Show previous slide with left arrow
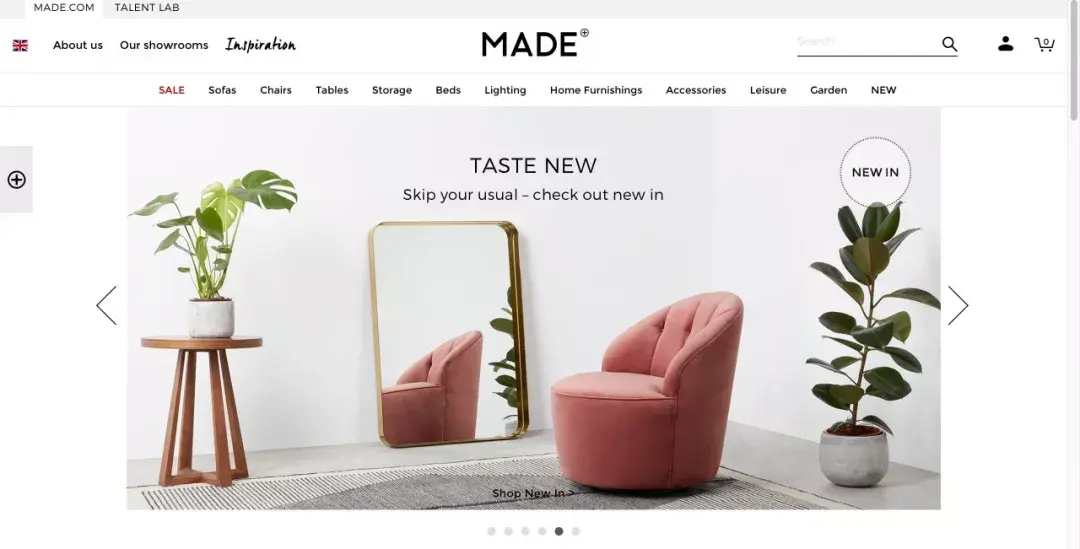This screenshot has width=1080, height=549. tap(107, 305)
